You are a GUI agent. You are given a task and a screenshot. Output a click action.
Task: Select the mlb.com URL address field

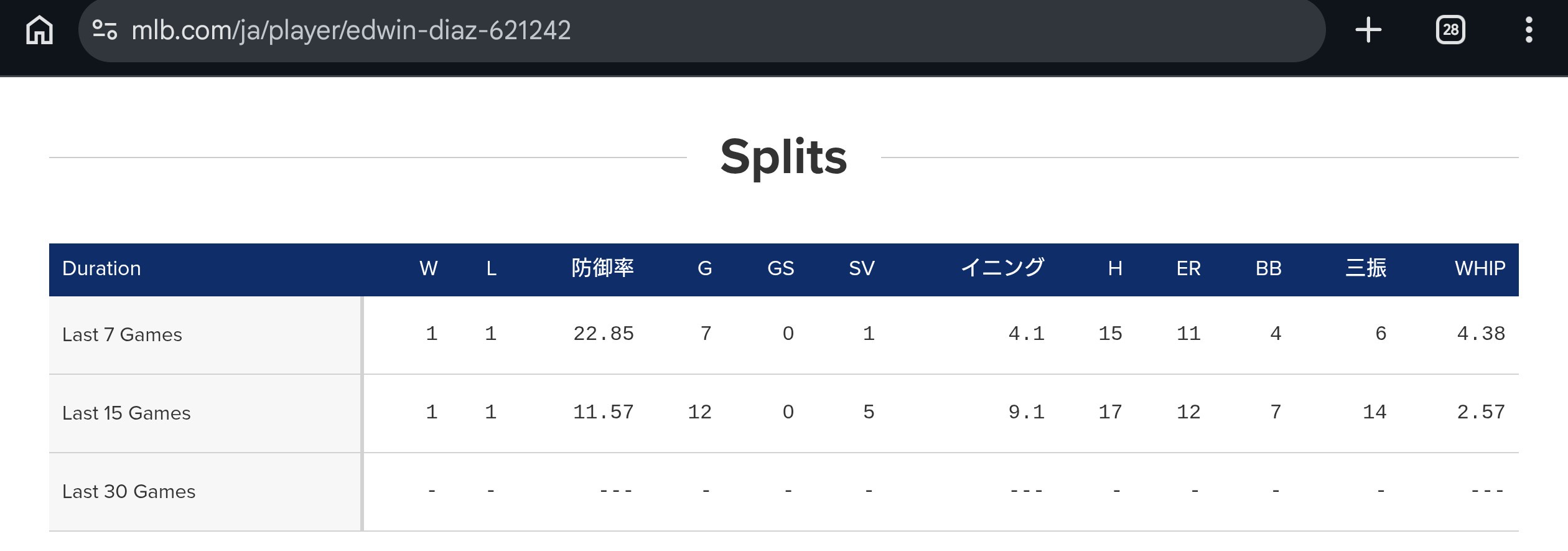pos(701,30)
